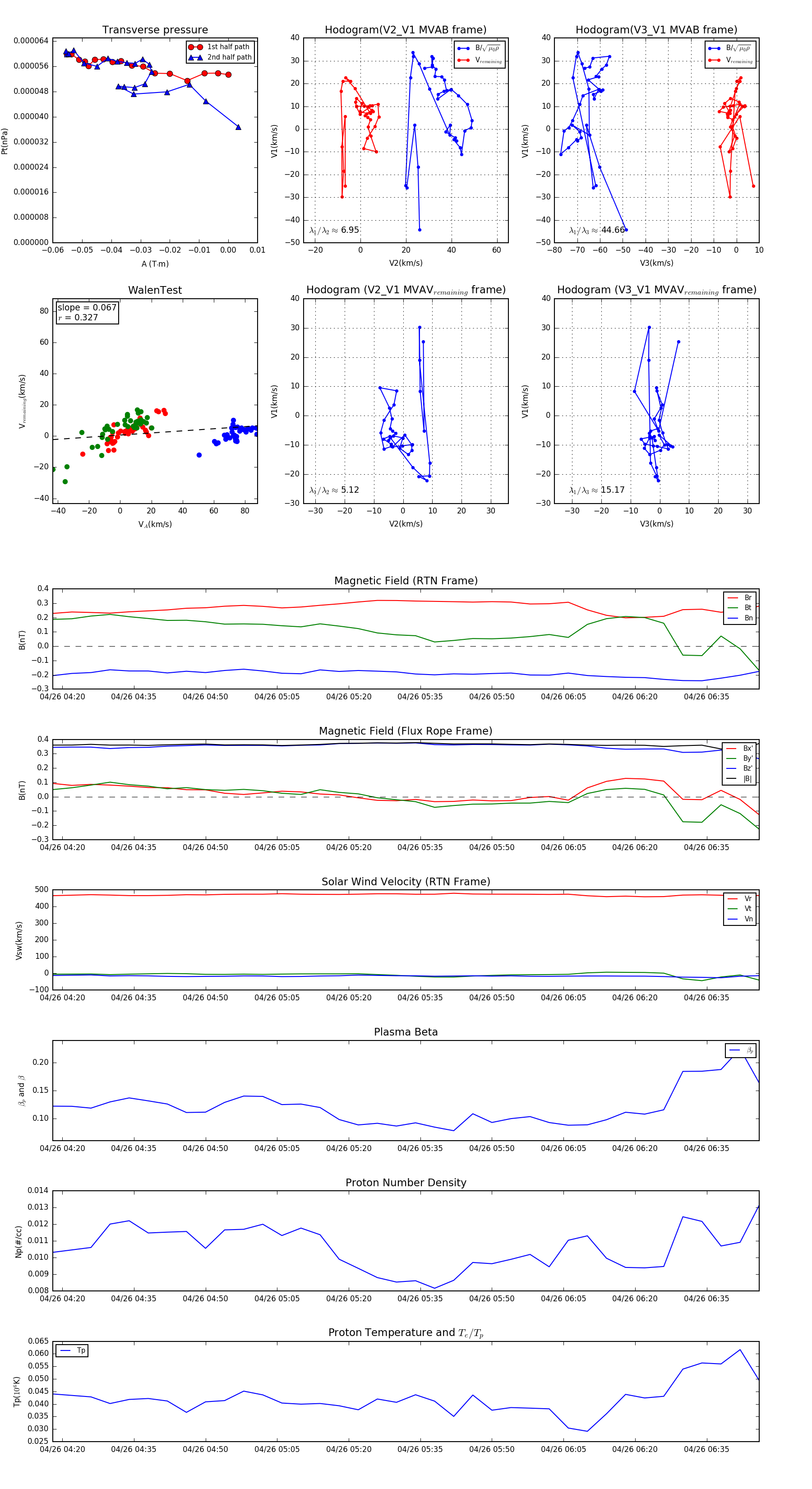812x1489 pixels.
Task: Click the 'Tp' legend entry
Action: (73, 1350)
